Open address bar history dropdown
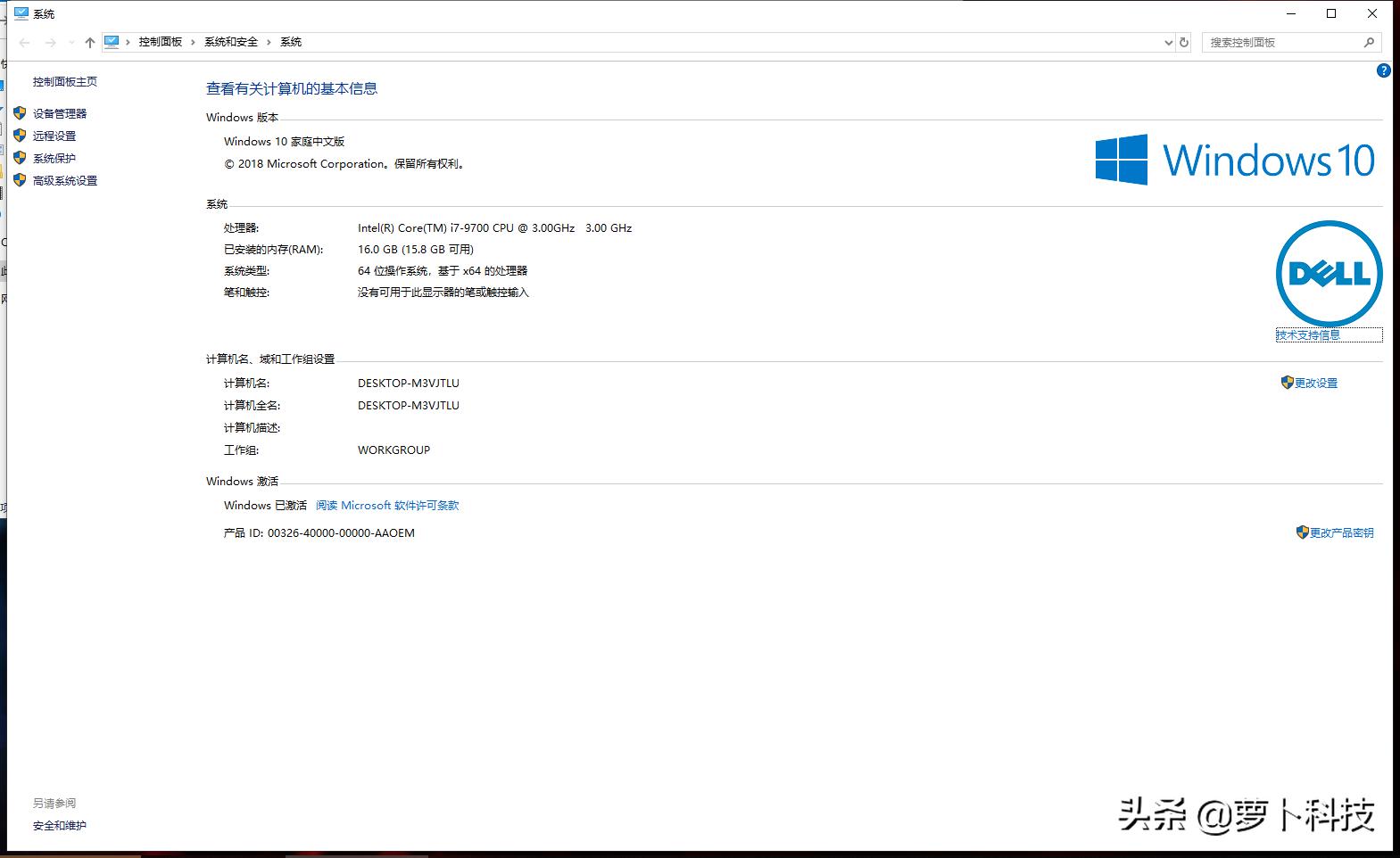The image size is (1400, 858). 1169,42
